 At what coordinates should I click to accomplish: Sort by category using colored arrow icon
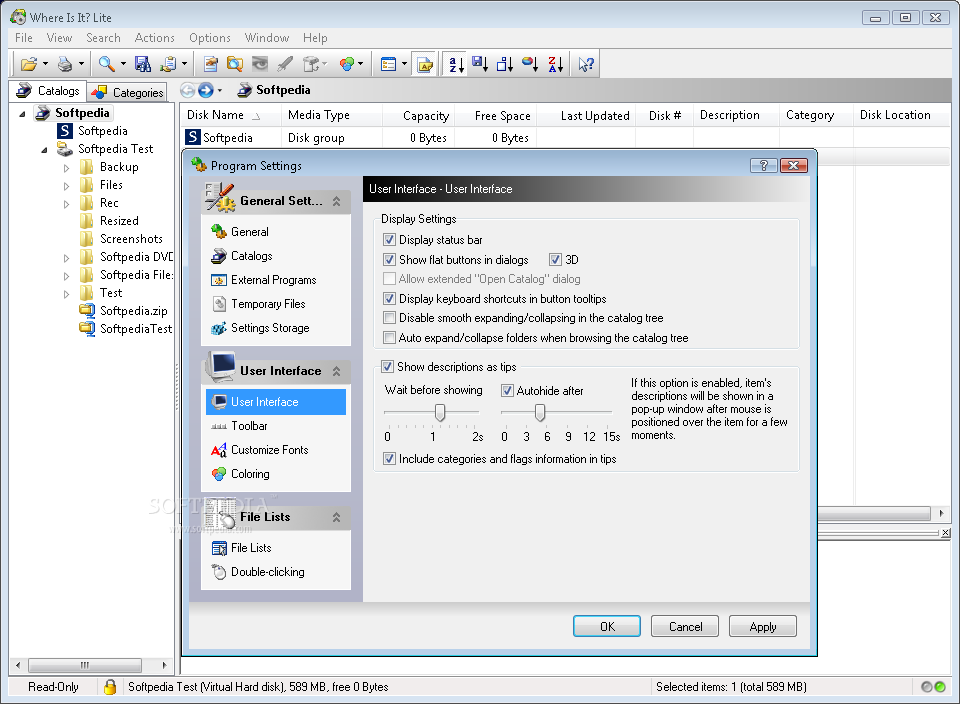click(530, 64)
